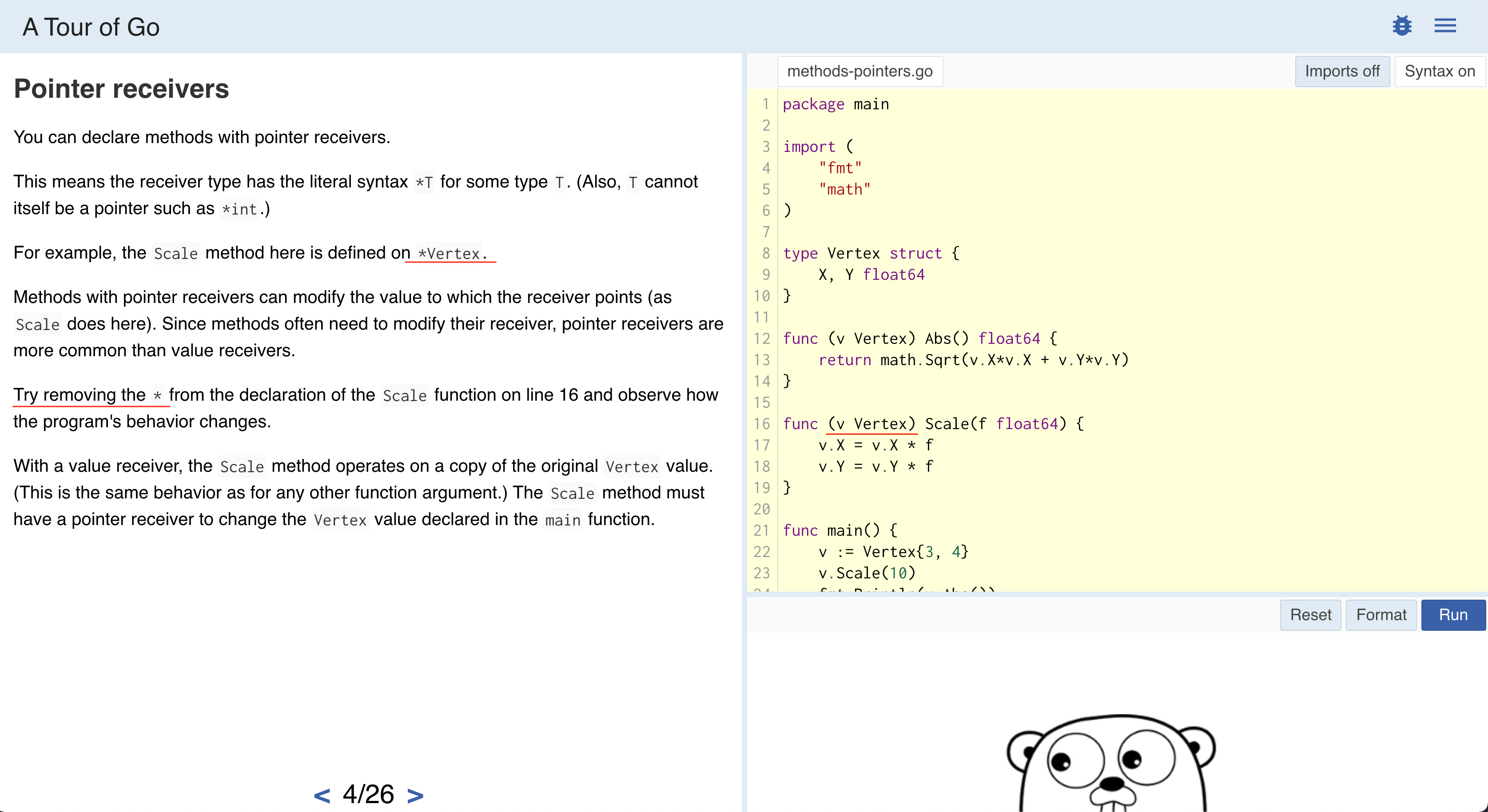Toggle Syntax highlighting off
1488x812 pixels.
tap(1440, 71)
